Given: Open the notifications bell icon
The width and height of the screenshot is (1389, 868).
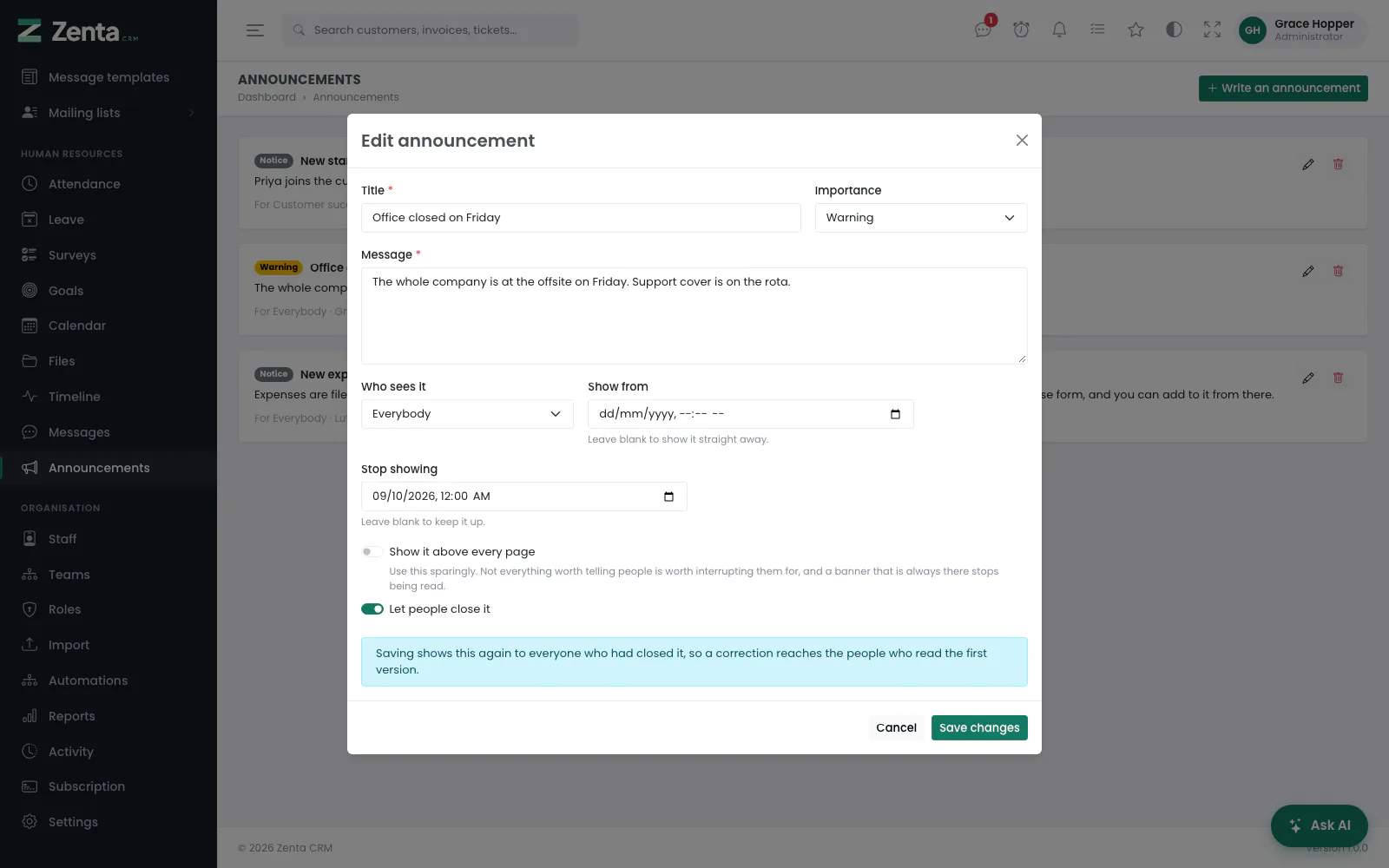Looking at the screenshot, I should point(1059,30).
